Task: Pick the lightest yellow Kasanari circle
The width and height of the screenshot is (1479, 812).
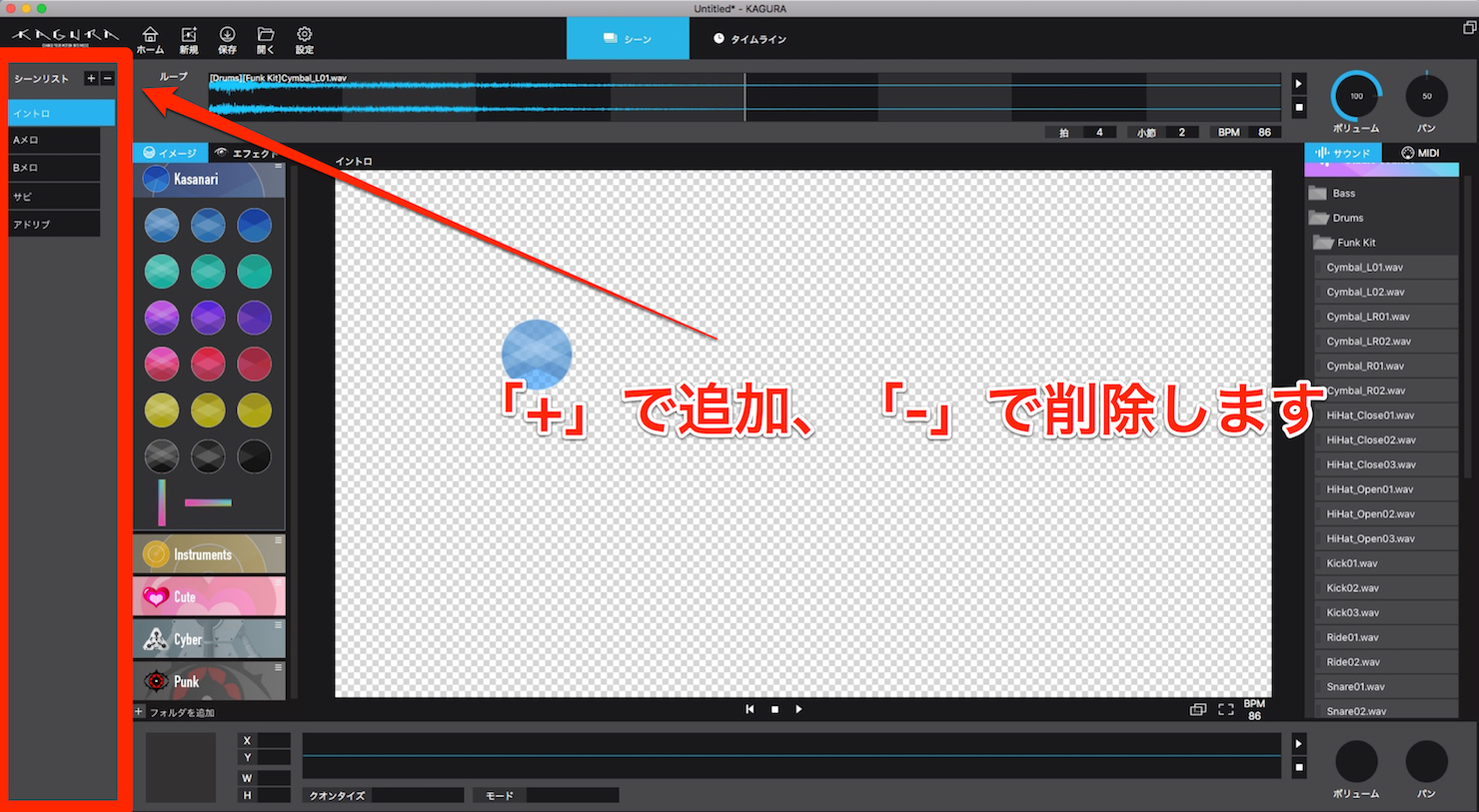Action: pyautogui.click(x=162, y=409)
